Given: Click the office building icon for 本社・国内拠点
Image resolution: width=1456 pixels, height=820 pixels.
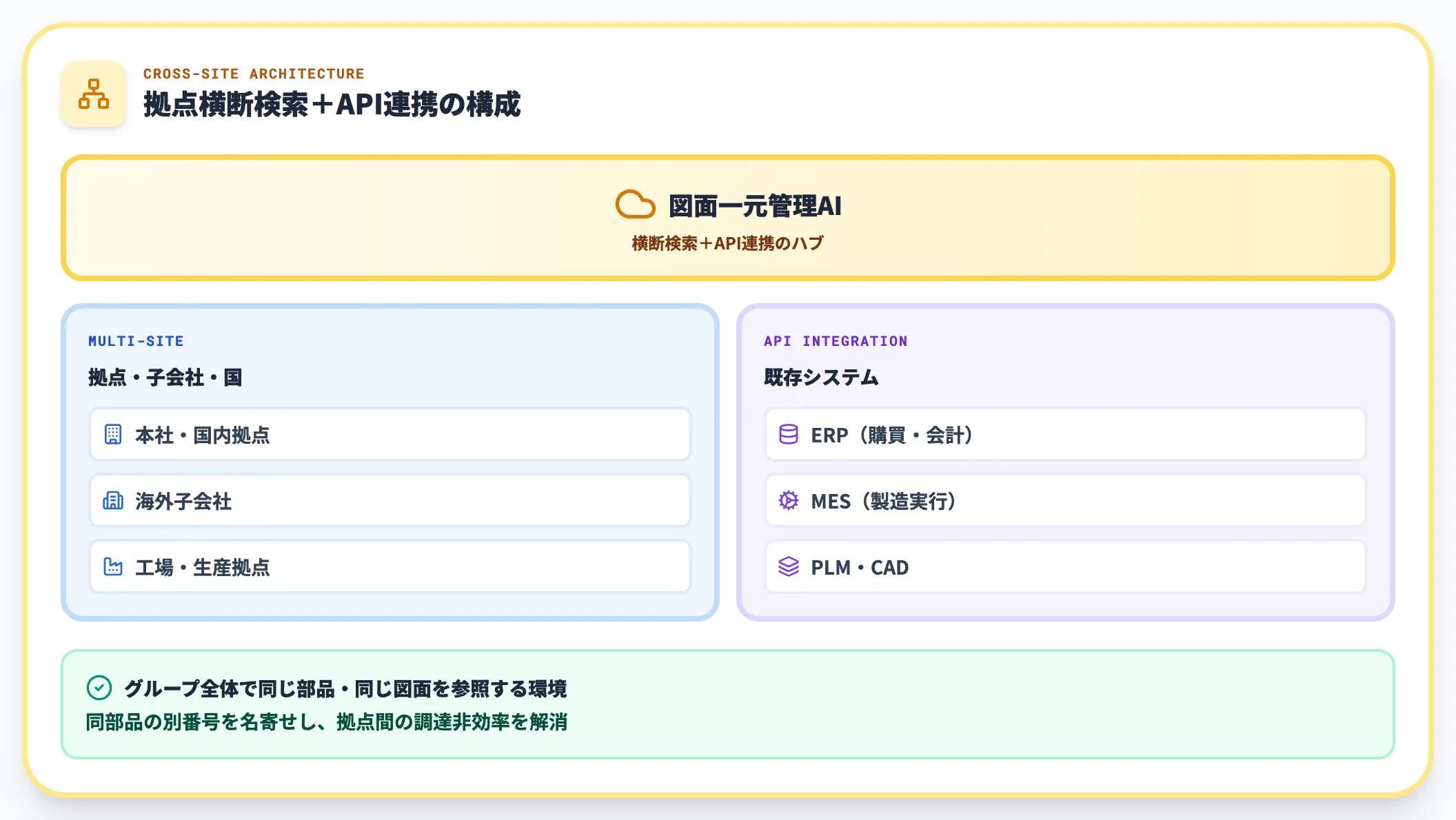Looking at the screenshot, I should 113,435.
